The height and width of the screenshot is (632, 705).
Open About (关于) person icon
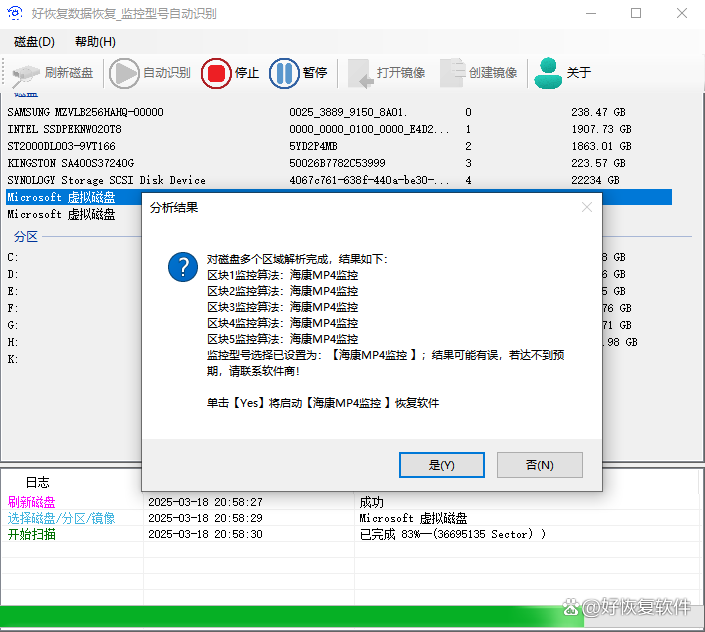tap(548, 73)
